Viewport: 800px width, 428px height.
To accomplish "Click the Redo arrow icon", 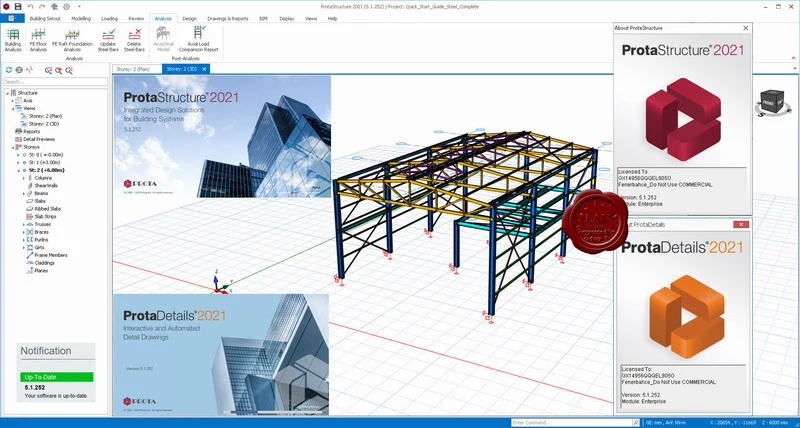I will pos(42,6).
